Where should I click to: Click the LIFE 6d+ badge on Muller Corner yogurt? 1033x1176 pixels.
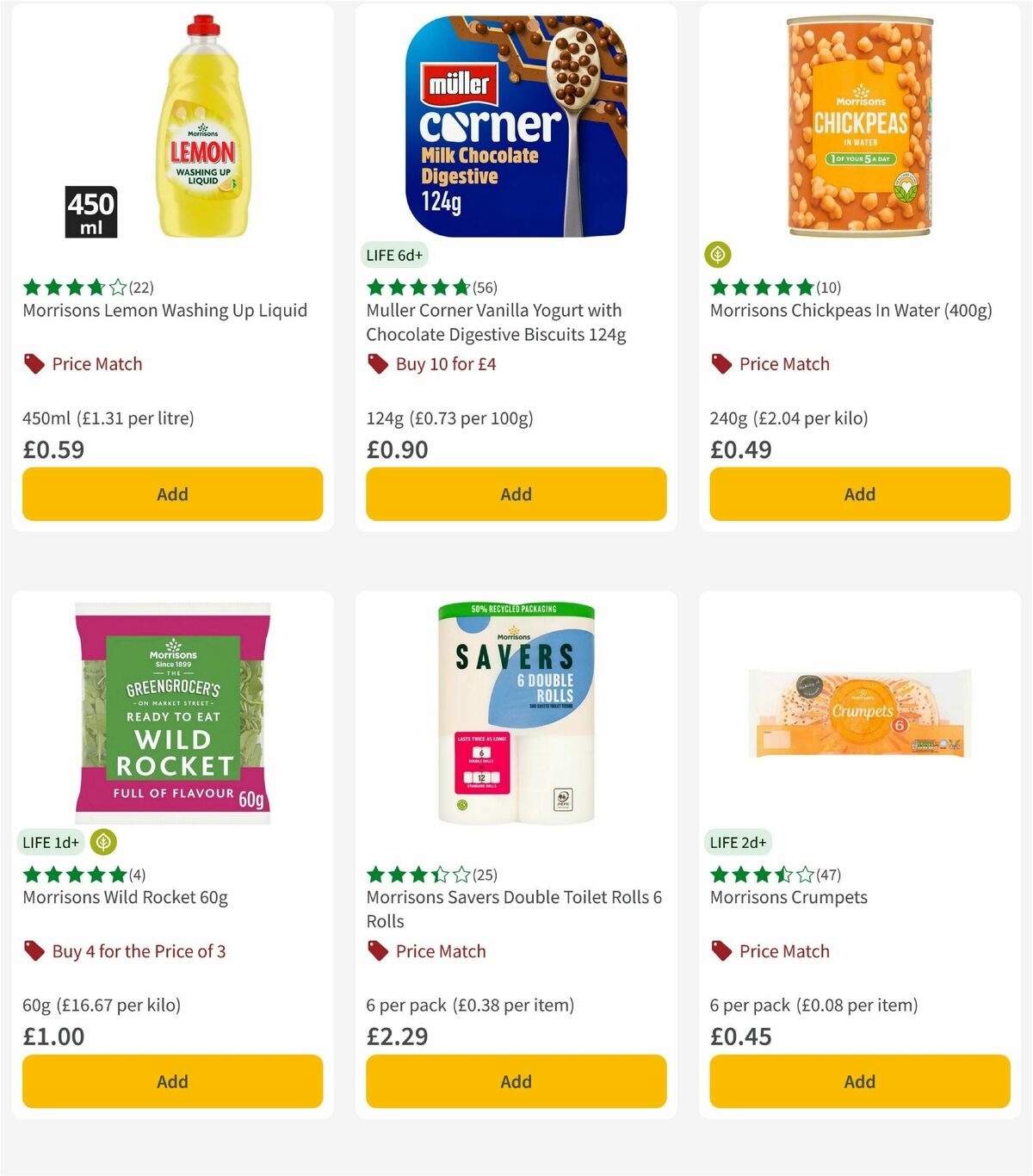(x=393, y=255)
